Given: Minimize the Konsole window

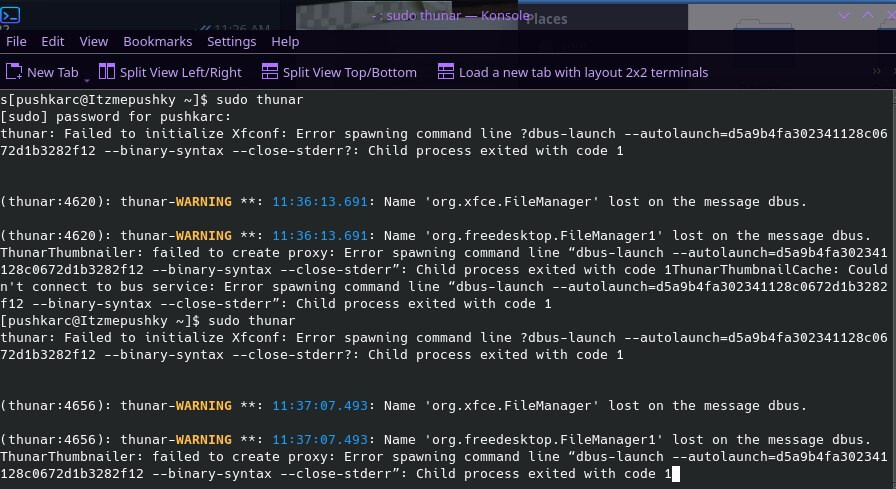Looking at the screenshot, I should [x=842, y=15].
